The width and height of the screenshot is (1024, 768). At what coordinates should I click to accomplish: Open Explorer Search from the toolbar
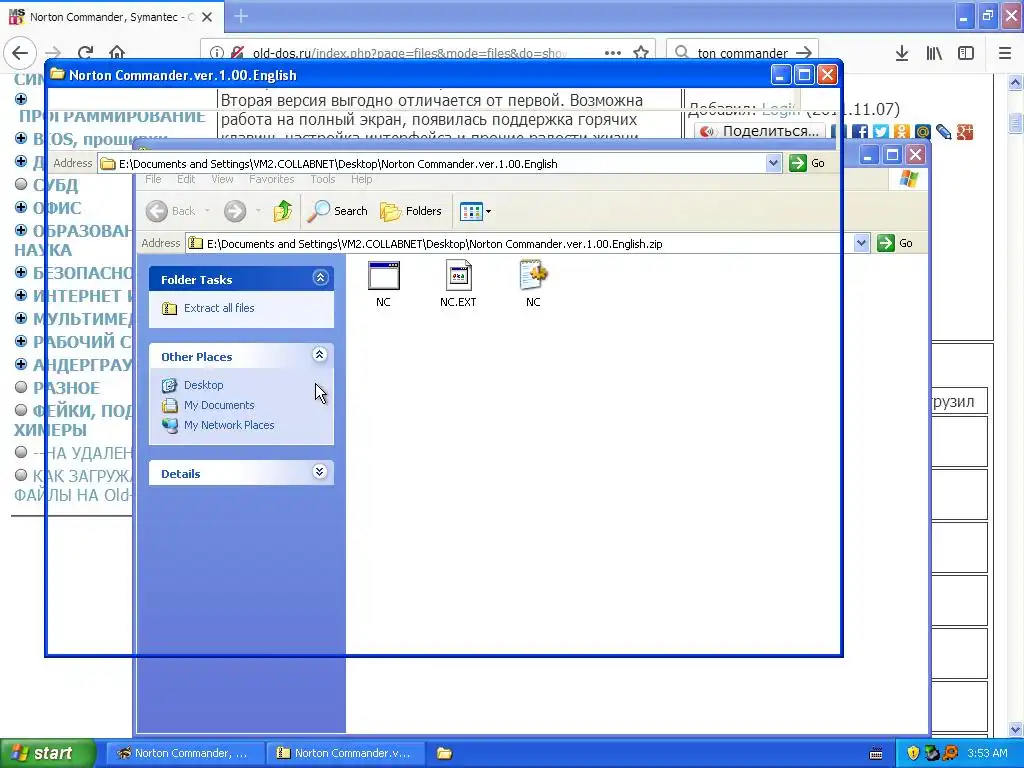pos(338,211)
